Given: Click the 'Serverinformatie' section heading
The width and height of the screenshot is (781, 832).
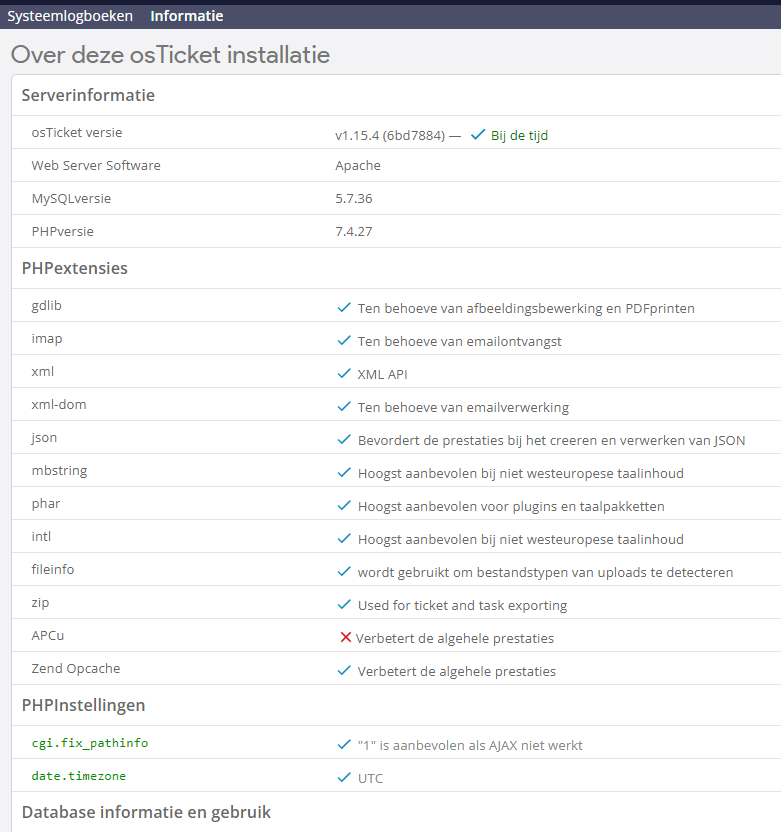Looking at the screenshot, I should pyautogui.click(x=88, y=95).
